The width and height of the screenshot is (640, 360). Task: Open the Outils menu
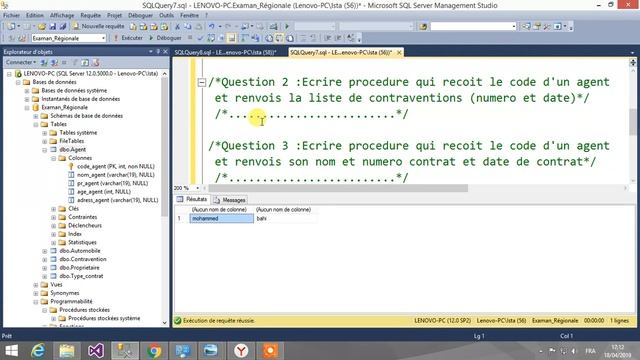pyautogui.click(x=167, y=15)
